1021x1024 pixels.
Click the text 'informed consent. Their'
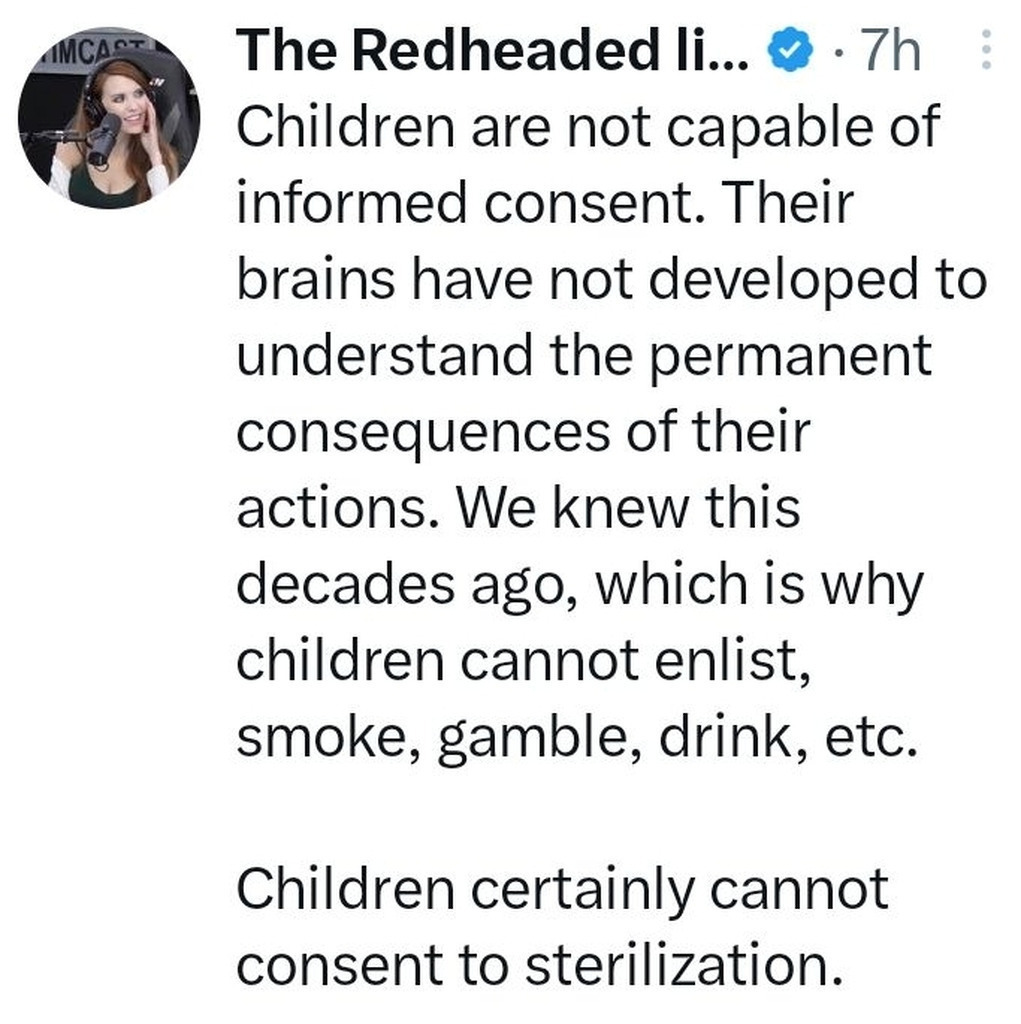pos(545,202)
